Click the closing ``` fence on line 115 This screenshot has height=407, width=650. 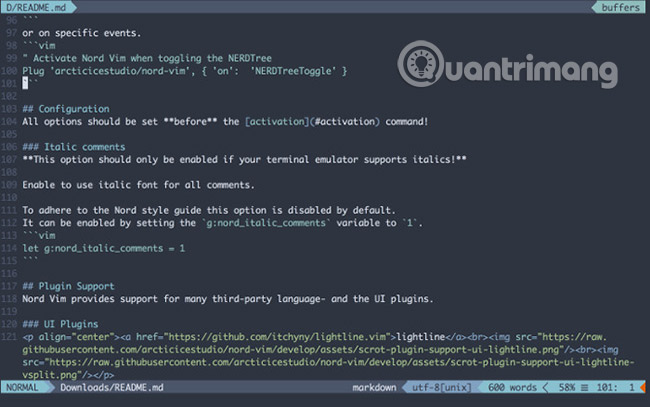point(30,259)
